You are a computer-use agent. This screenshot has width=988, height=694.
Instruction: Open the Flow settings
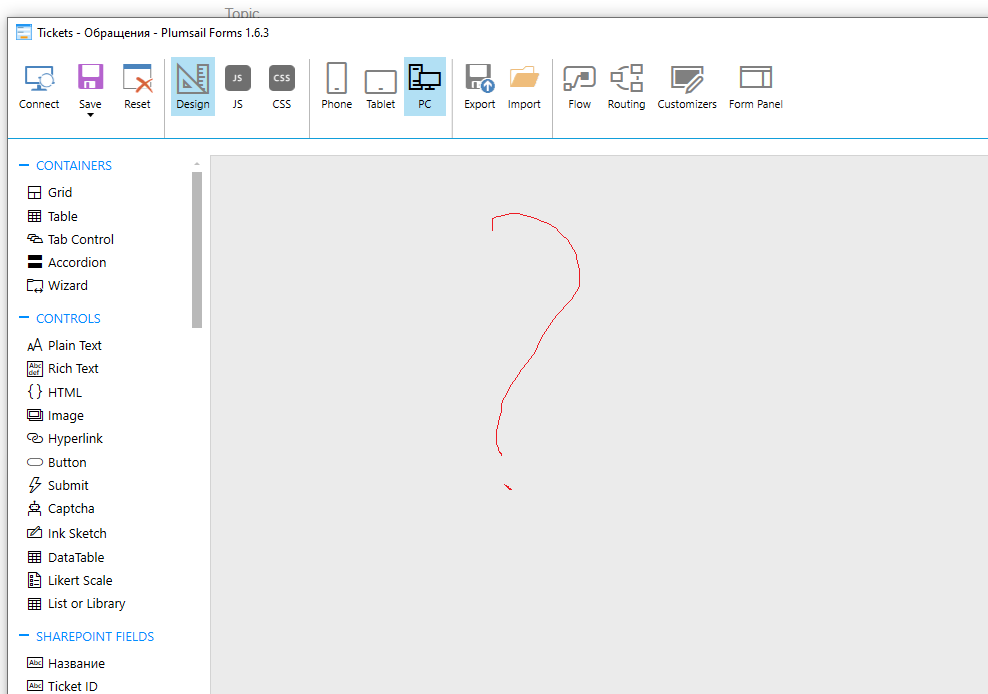(580, 87)
